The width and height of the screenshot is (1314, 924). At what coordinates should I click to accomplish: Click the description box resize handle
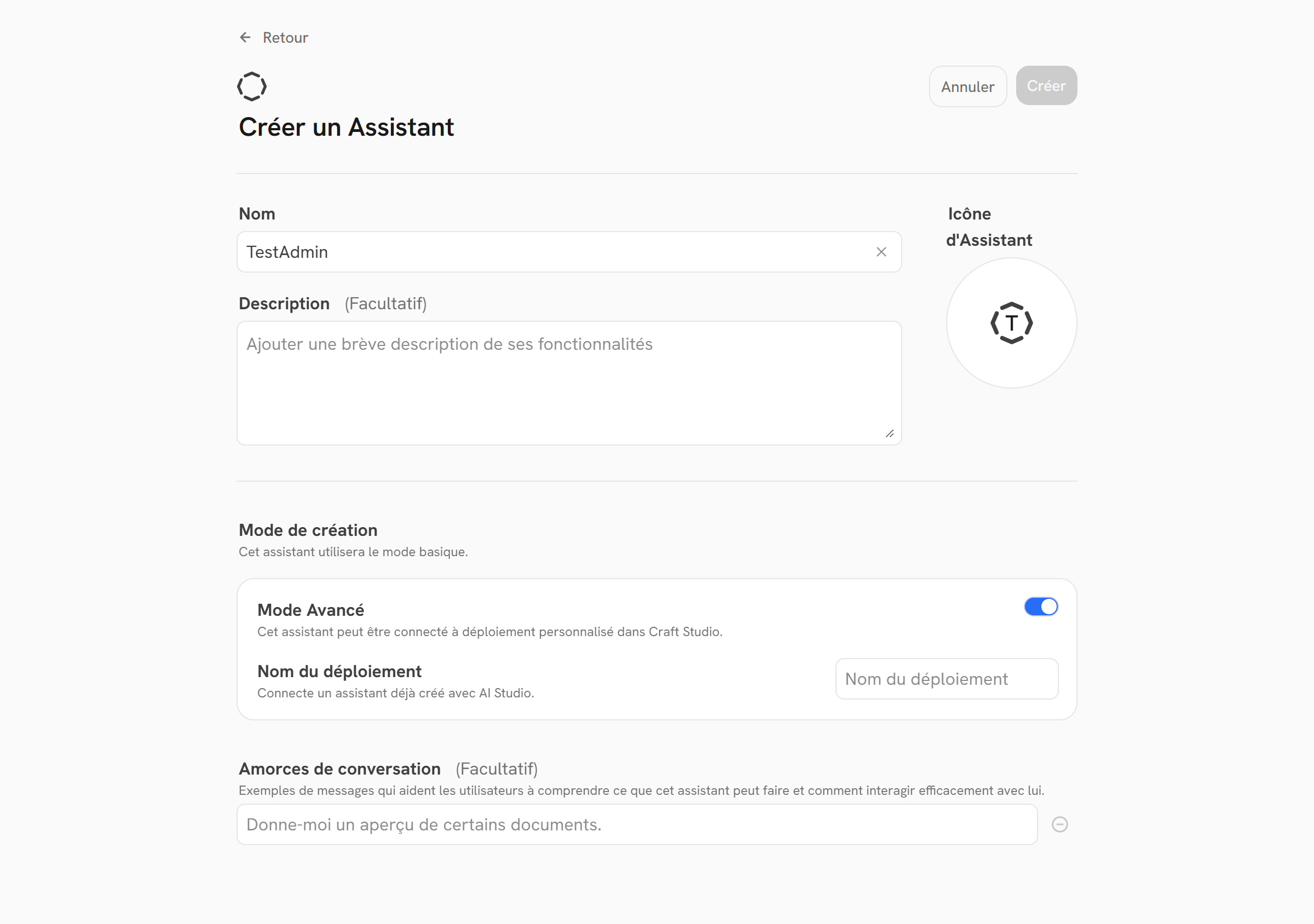(x=890, y=434)
